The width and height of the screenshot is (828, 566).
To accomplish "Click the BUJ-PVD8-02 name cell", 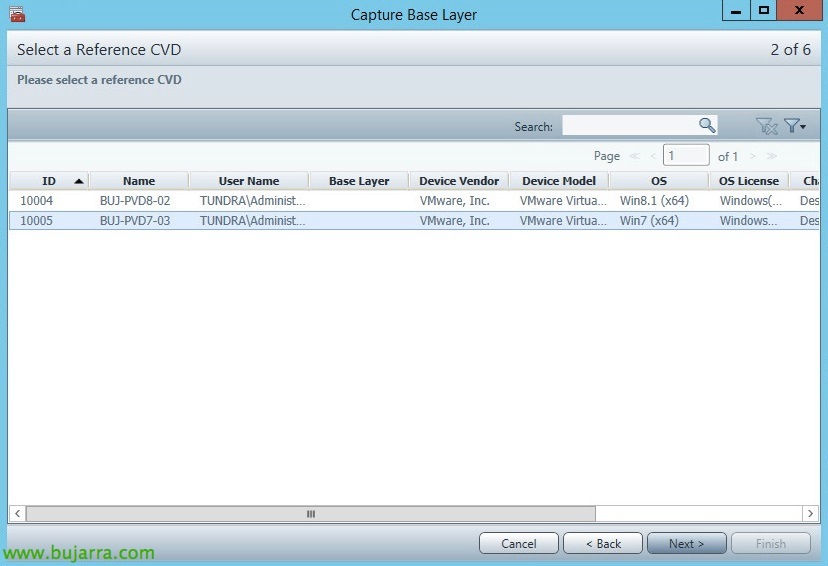I will pyautogui.click(x=135, y=201).
